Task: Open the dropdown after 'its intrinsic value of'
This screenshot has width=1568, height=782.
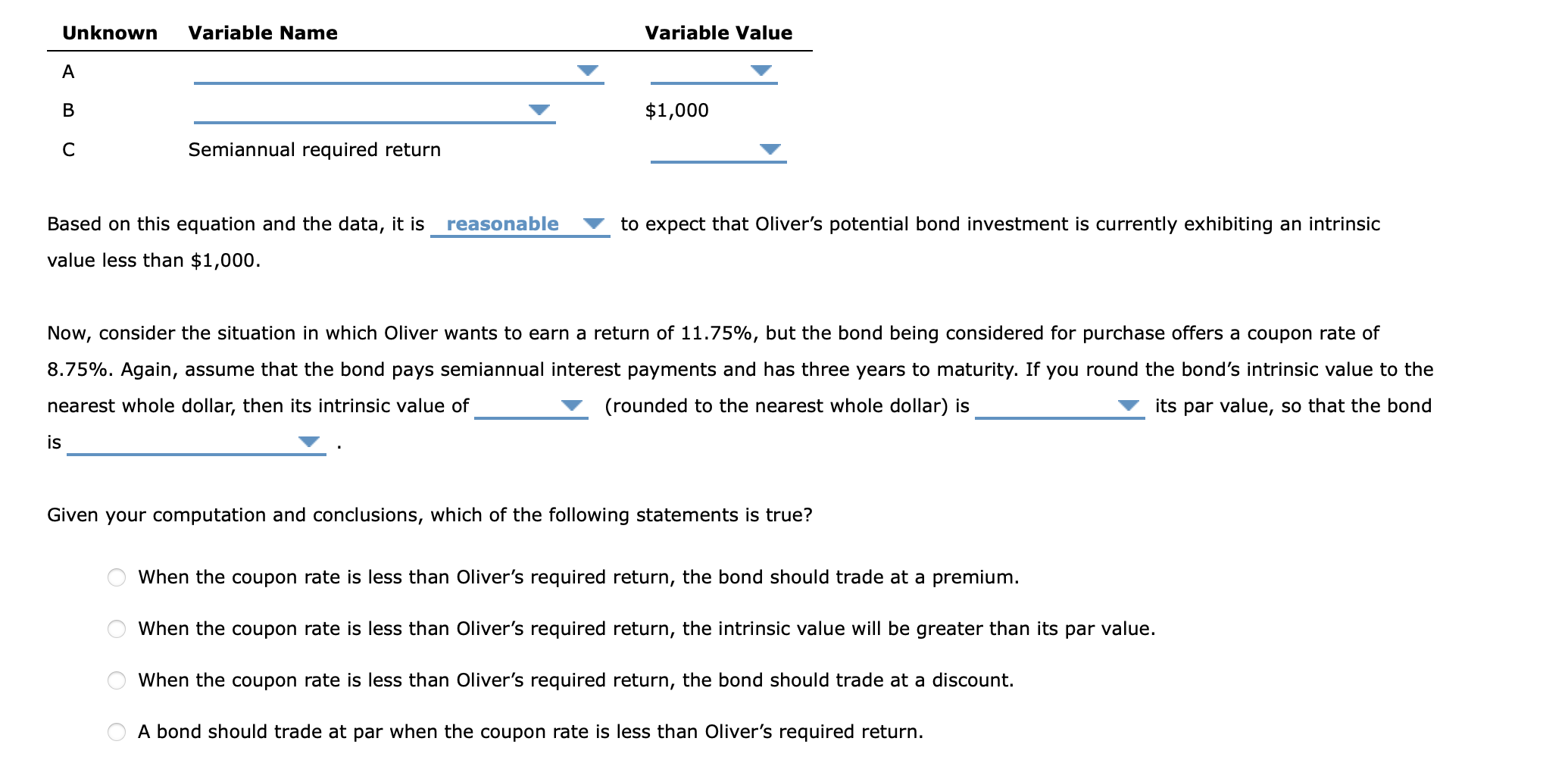Action: coord(573,406)
